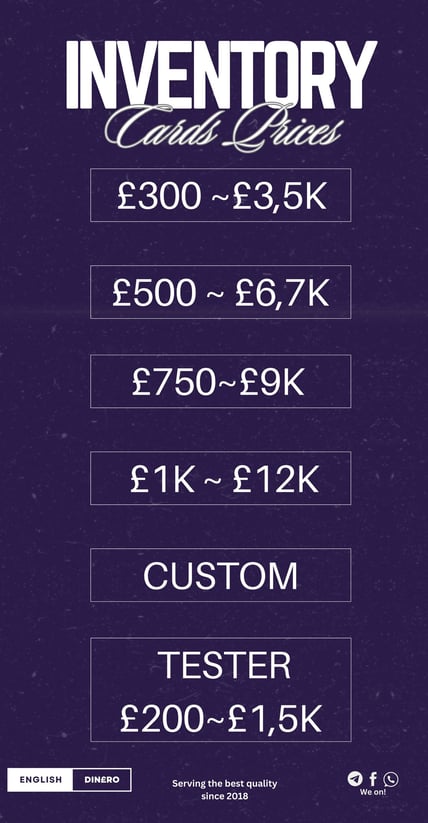The image size is (428, 823).
Task: Select the £1K ~ £12K price box
Action: pos(221,478)
